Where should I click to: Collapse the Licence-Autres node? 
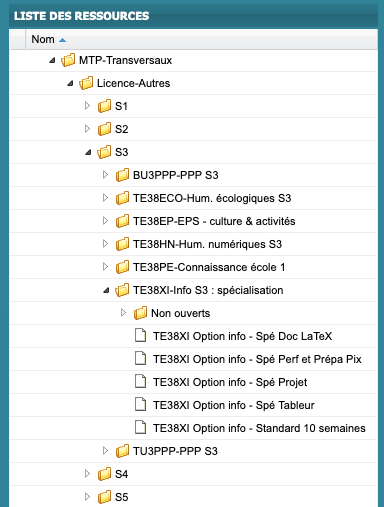70,83
